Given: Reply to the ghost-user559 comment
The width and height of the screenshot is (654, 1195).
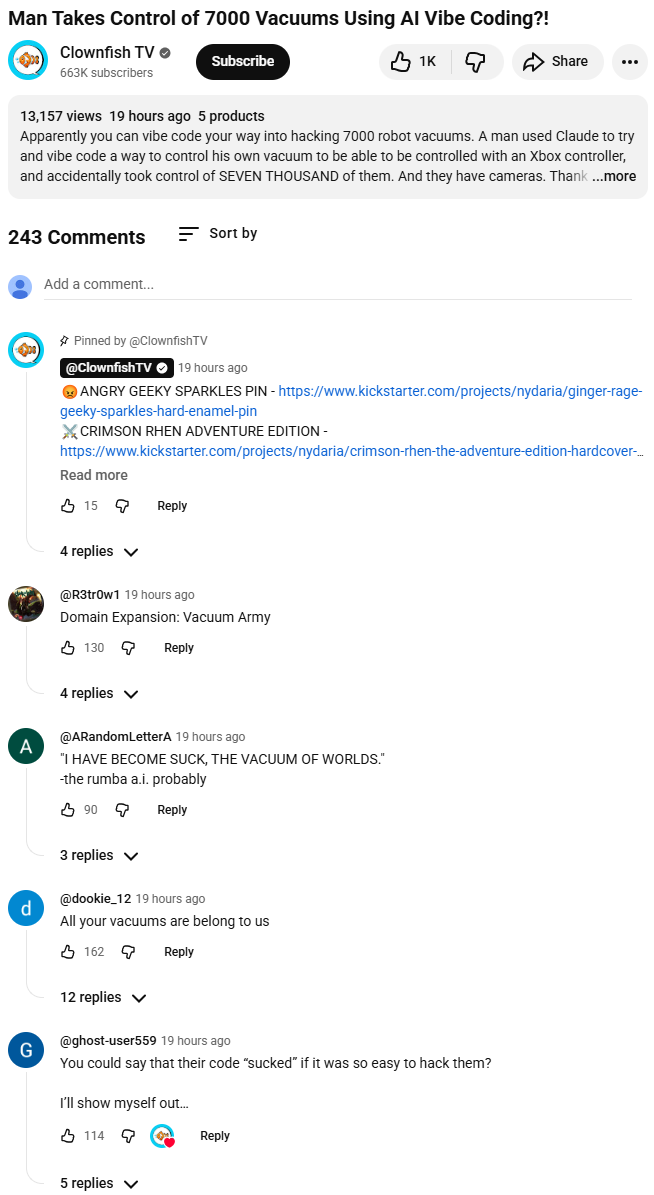Looking at the screenshot, I should (x=215, y=1136).
